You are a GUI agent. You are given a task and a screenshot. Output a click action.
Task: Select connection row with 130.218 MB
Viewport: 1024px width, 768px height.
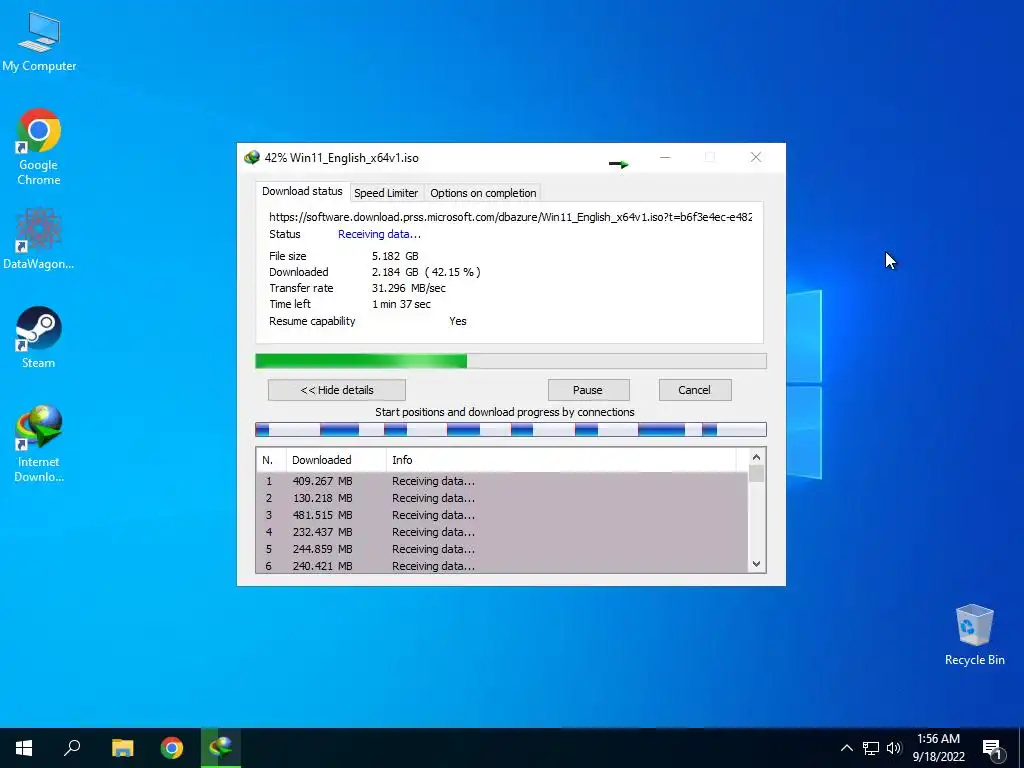(x=502, y=498)
